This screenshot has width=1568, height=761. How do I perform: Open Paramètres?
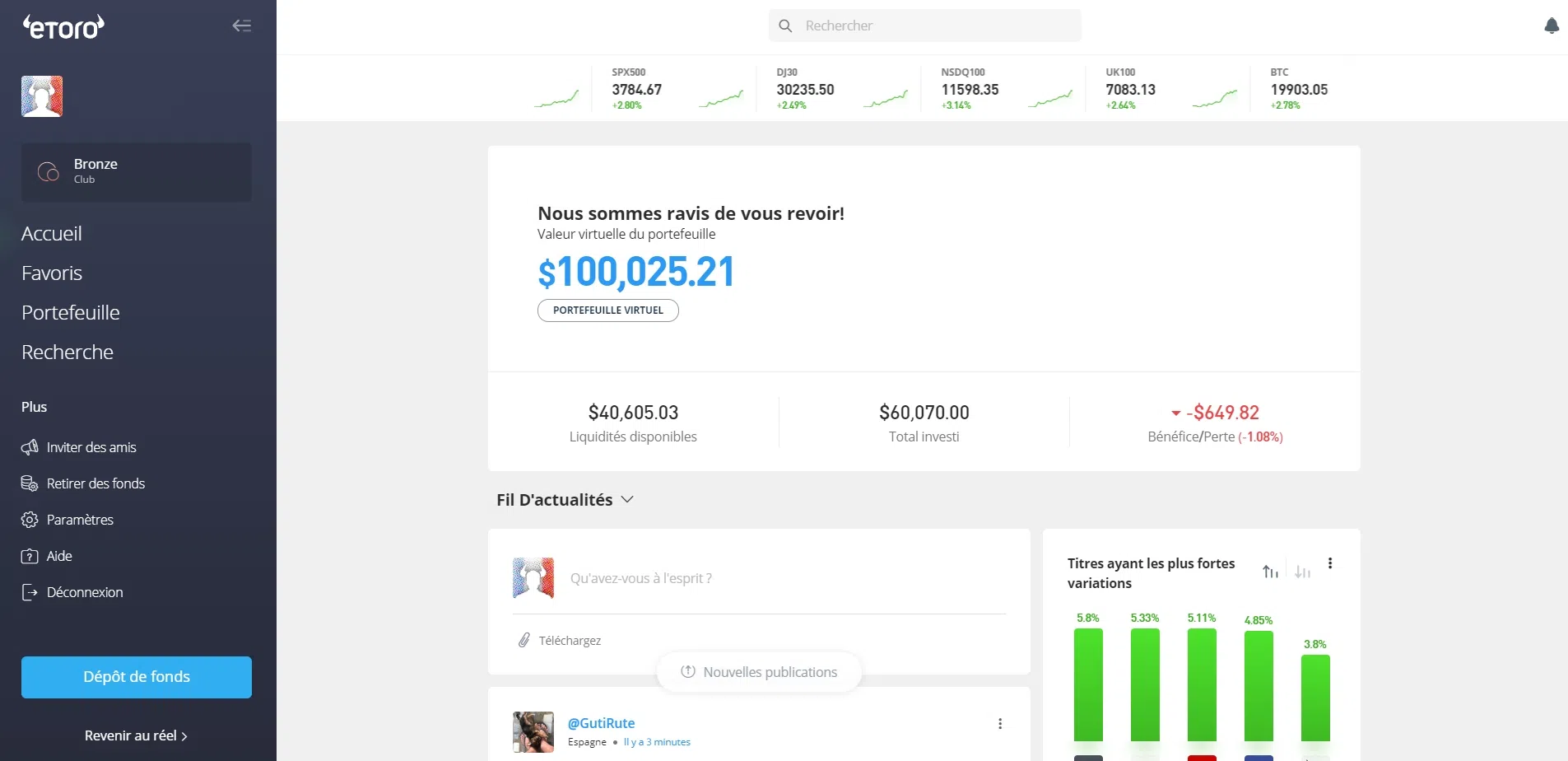point(80,520)
